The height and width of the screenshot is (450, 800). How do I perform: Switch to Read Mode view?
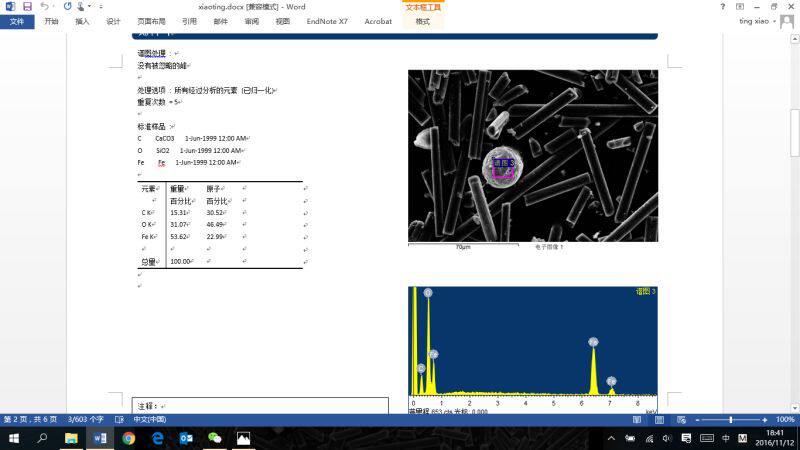(637, 419)
